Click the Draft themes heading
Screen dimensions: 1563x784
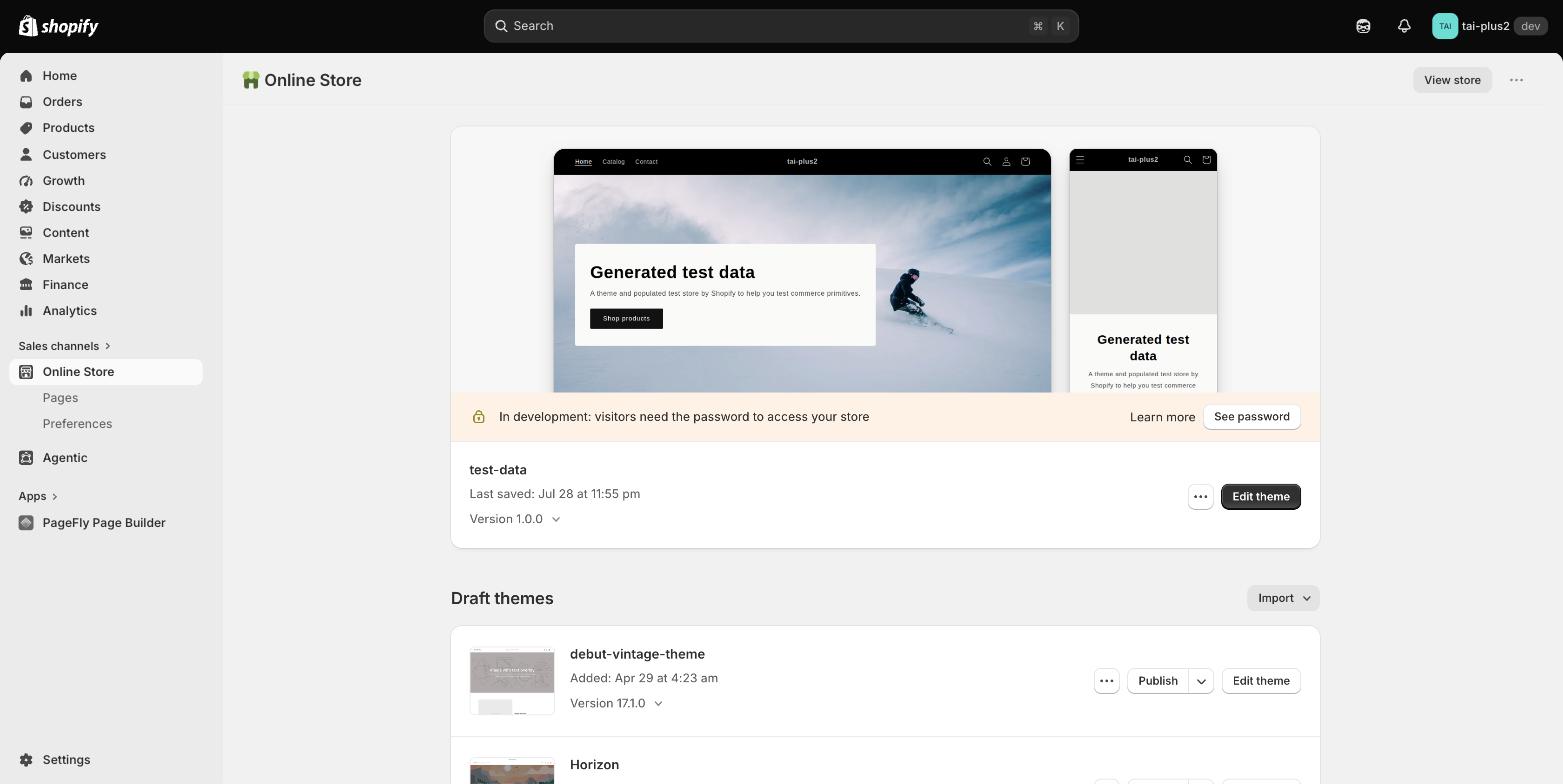pos(502,598)
